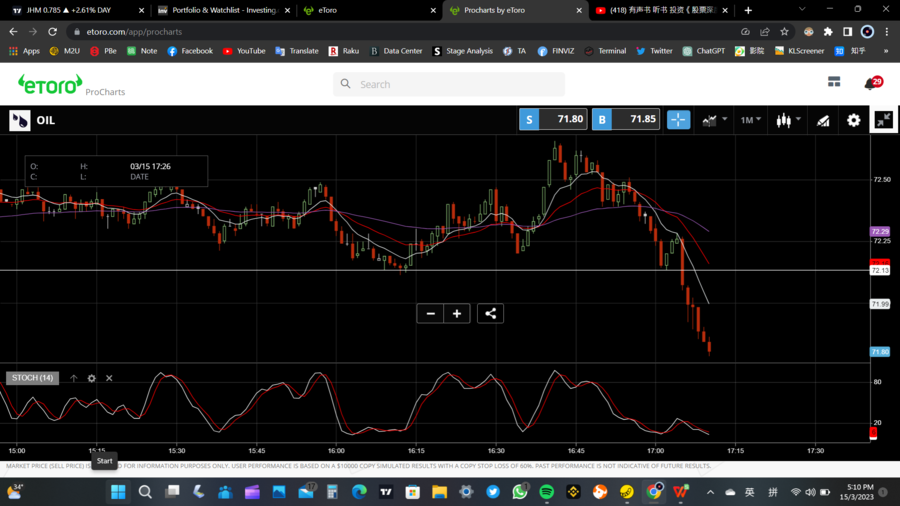Viewport: 900px width, 506px height.
Task: Click the ProCharts search field
Action: click(x=450, y=84)
